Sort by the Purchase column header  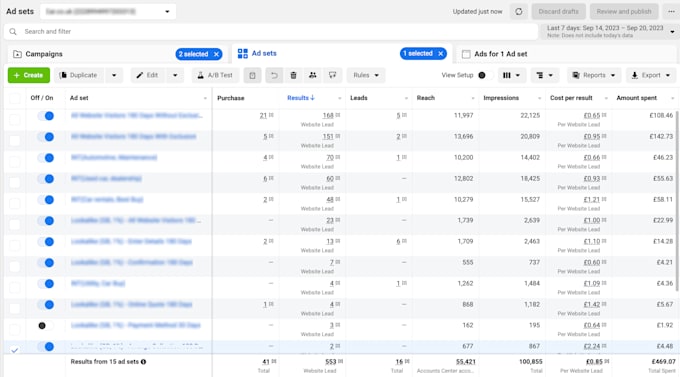231,98
